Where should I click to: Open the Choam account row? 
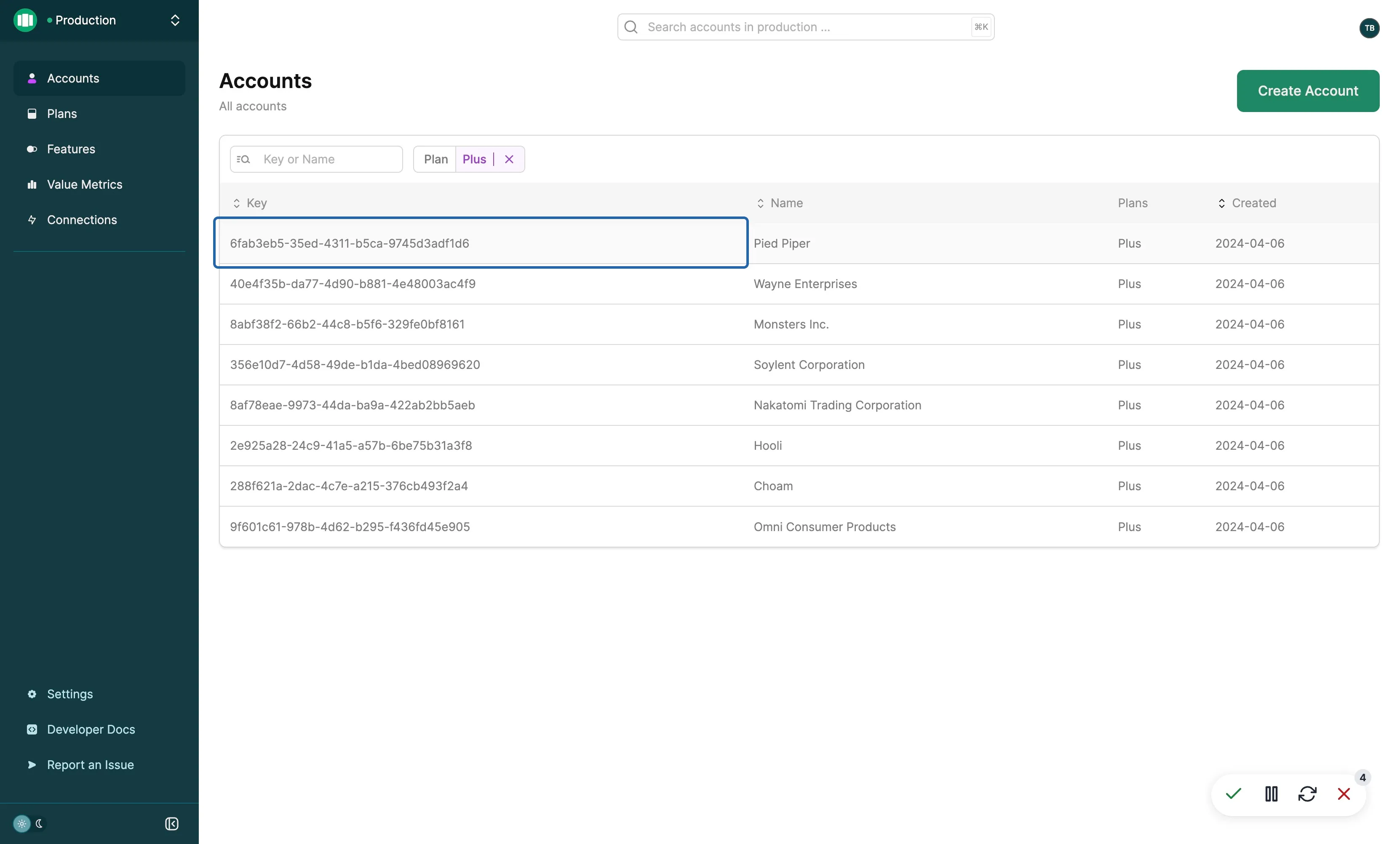[799, 486]
